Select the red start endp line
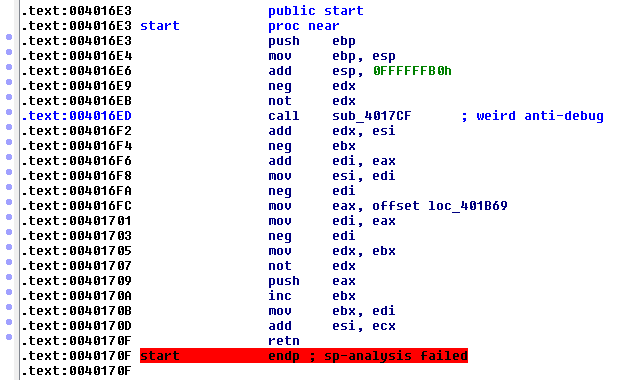This screenshot has width=618, height=380. (304, 356)
